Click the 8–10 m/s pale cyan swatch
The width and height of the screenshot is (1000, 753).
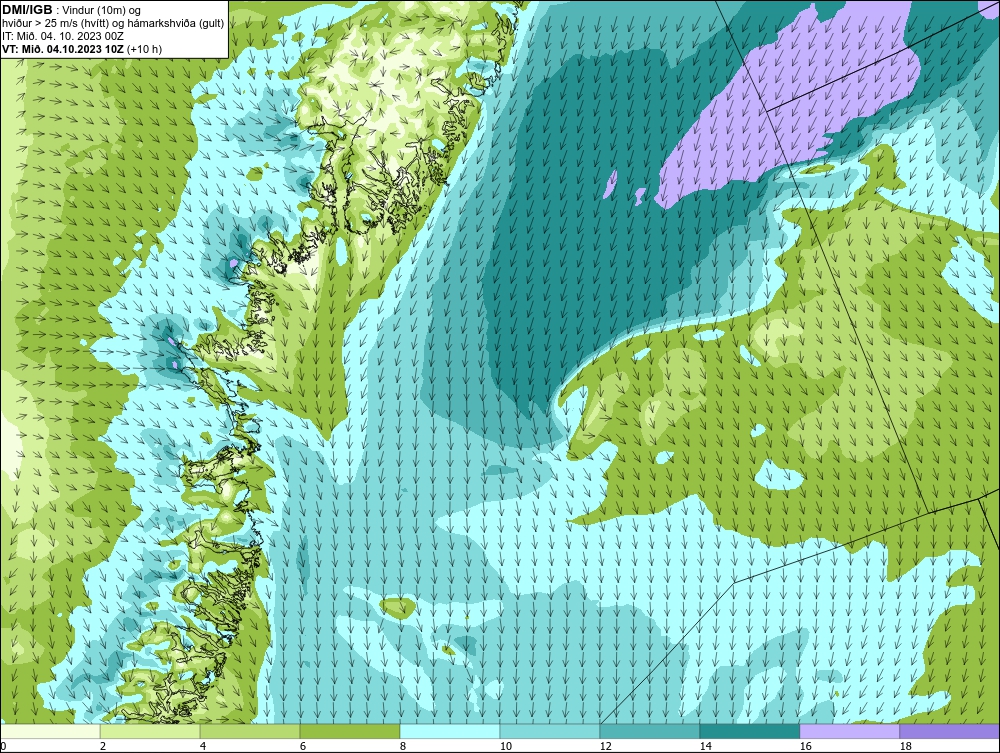450,731
